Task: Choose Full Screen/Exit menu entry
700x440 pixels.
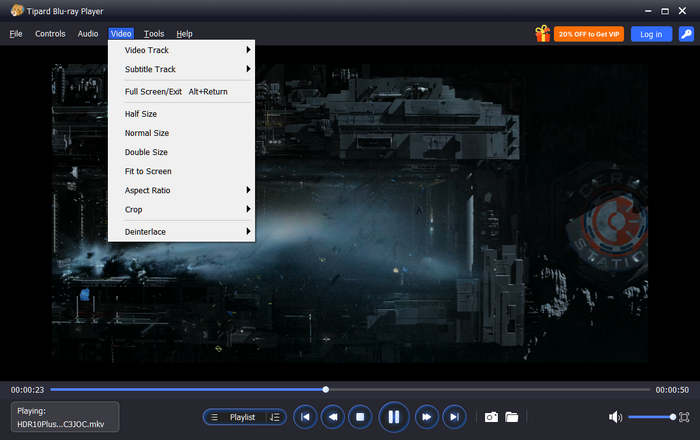Action: (x=182, y=91)
